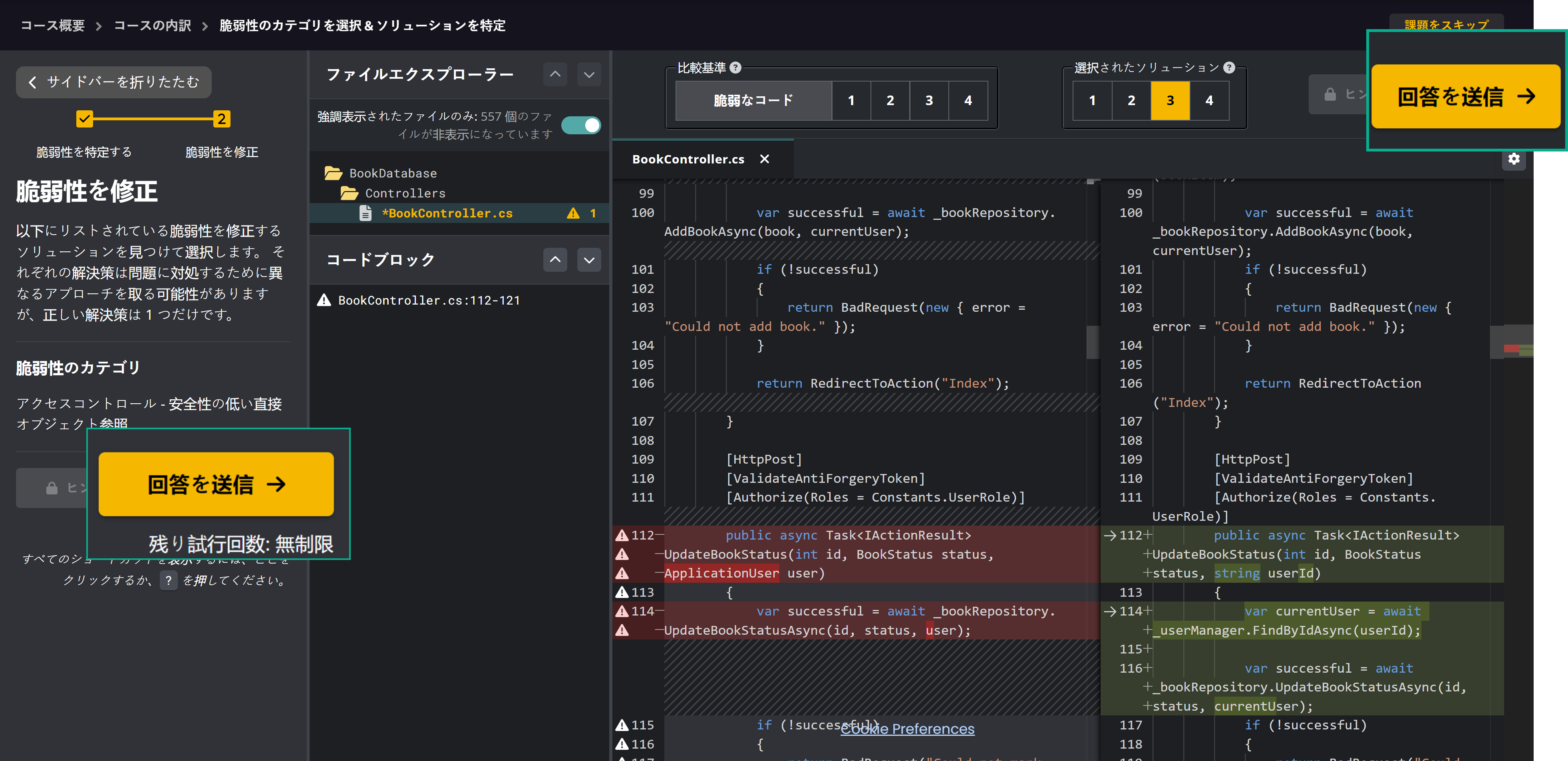Click warning icon beside BookController.cs file

point(573,213)
